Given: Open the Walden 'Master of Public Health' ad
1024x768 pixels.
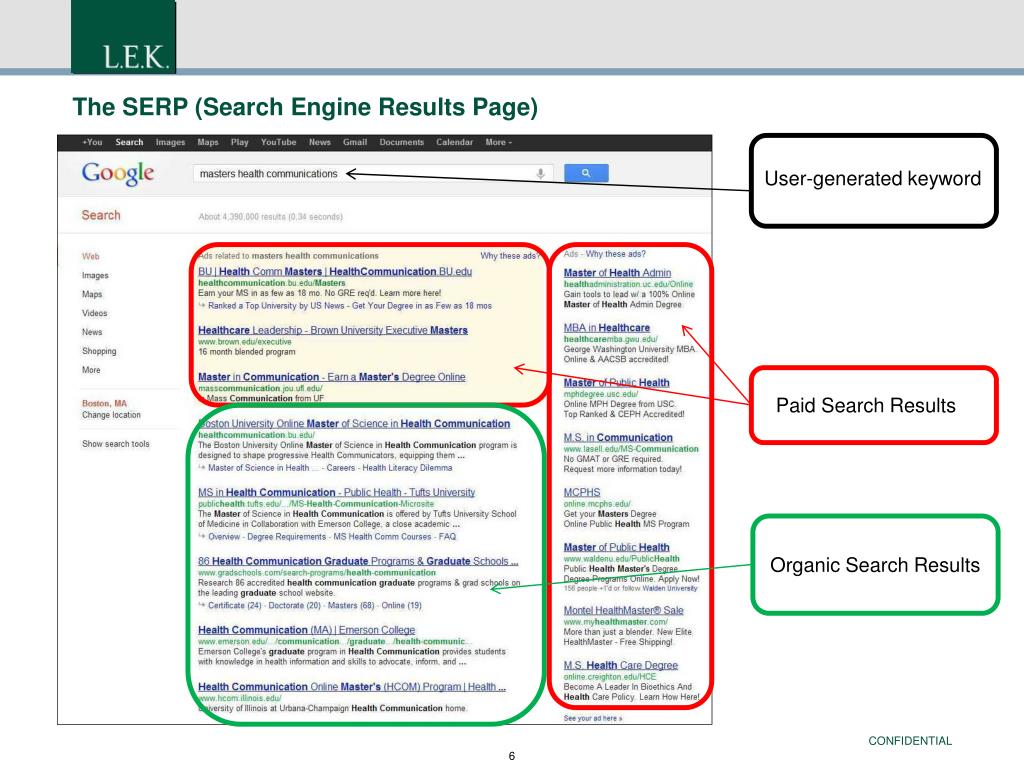Looking at the screenshot, I should 616,547.
